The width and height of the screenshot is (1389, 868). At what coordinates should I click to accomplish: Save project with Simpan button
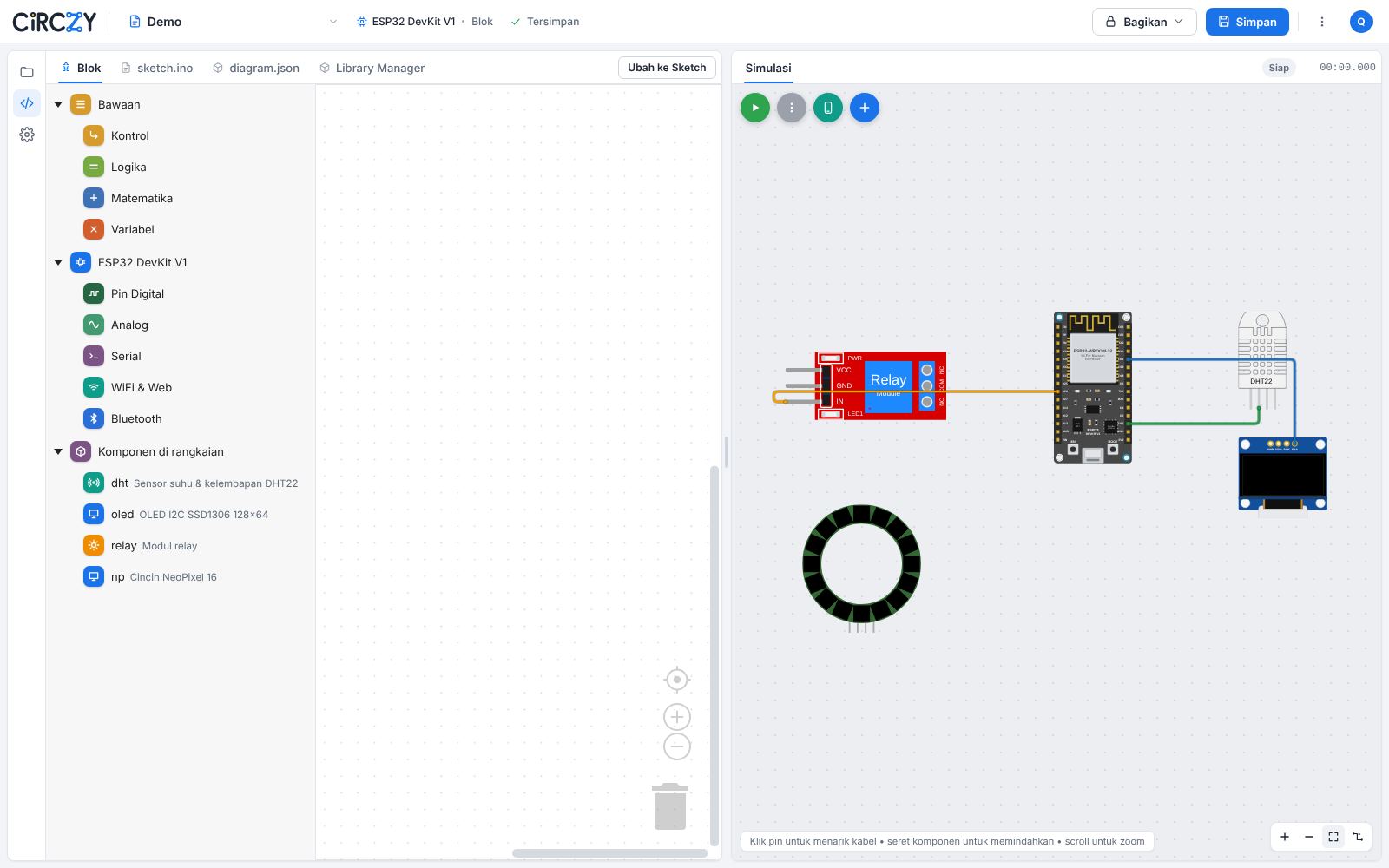pos(1247,22)
